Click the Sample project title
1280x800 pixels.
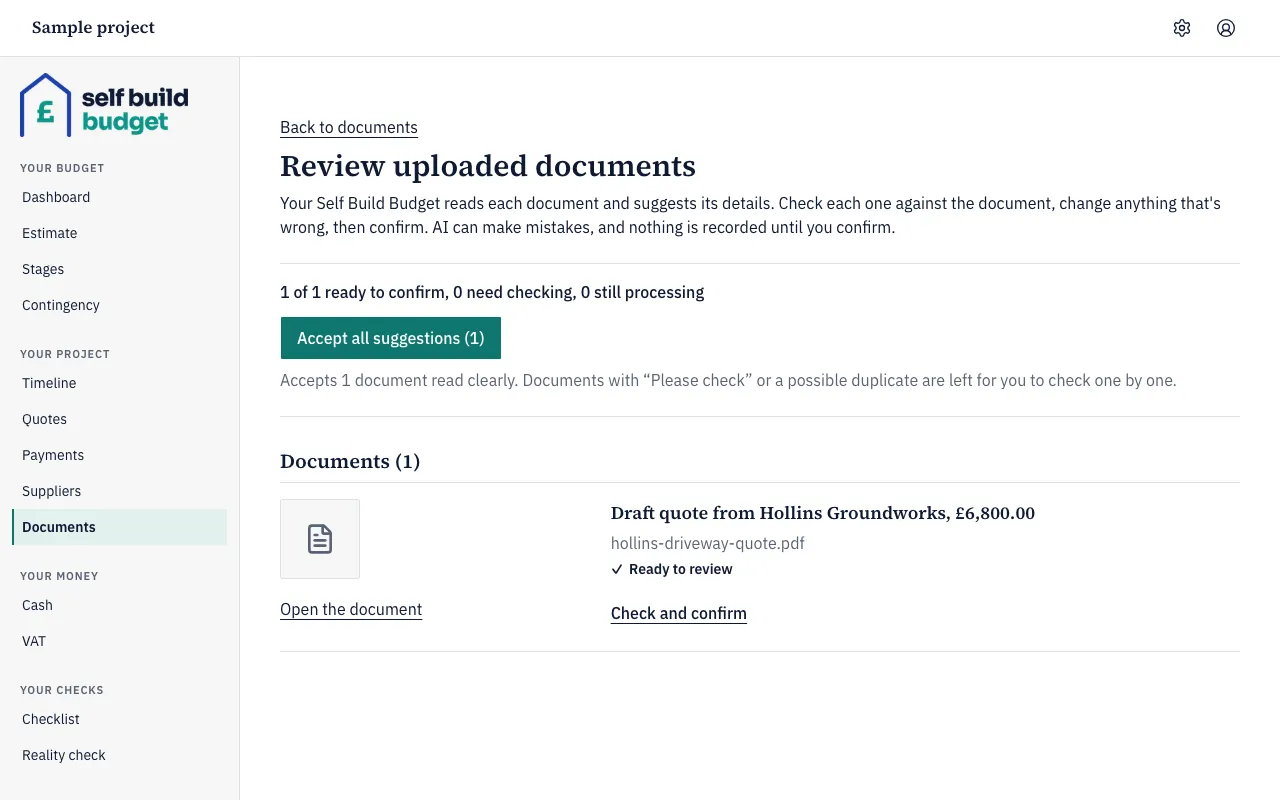coord(93,28)
